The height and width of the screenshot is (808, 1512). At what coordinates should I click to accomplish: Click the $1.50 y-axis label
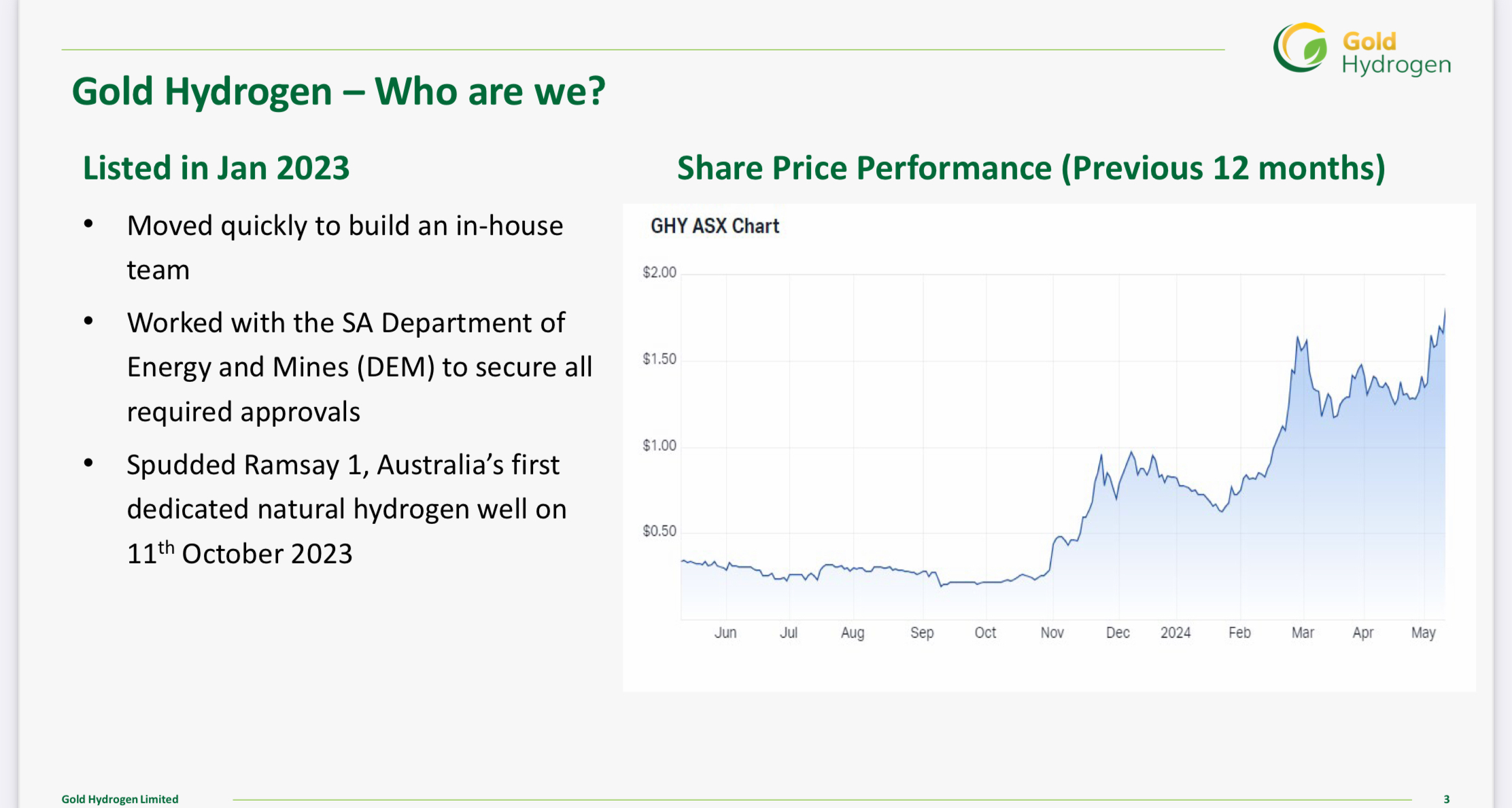(x=659, y=359)
